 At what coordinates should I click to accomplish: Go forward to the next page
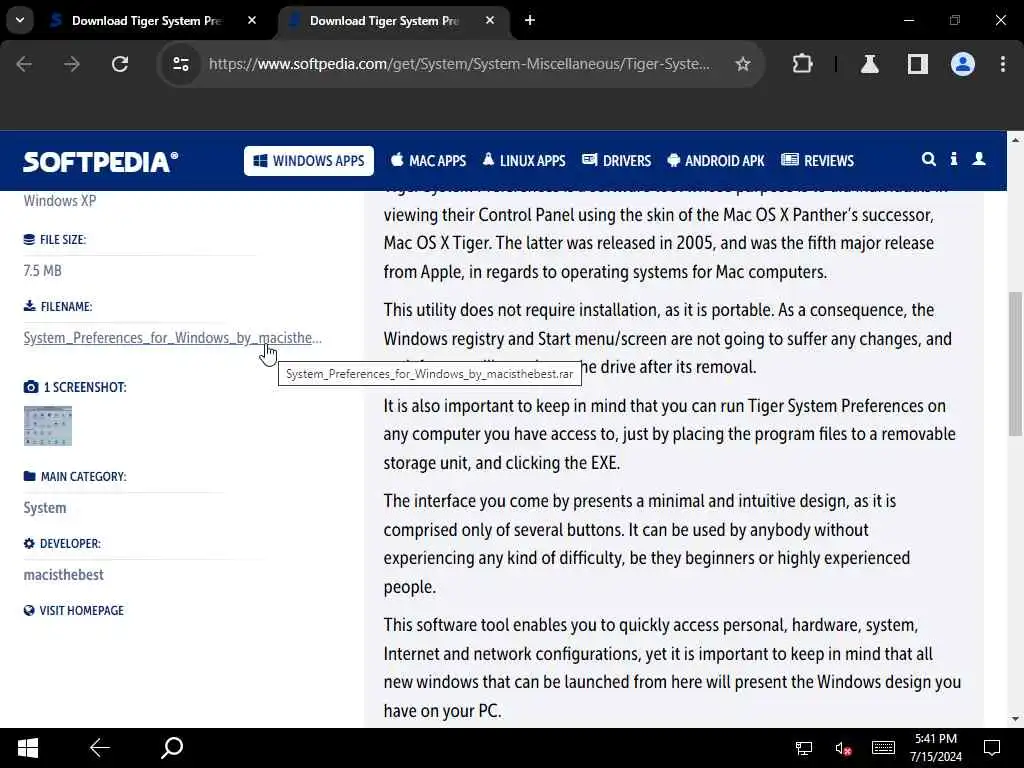pos(72,64)
